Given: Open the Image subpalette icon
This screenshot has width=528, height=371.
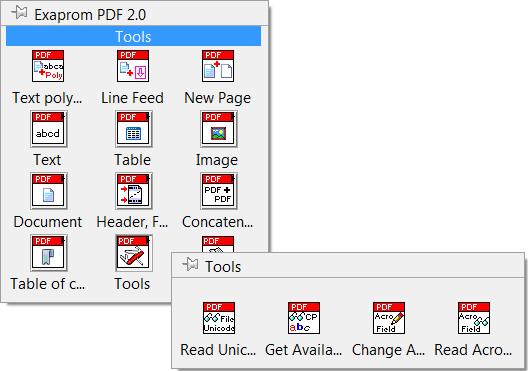Looking at the screenshot, I should coord(219,129).
